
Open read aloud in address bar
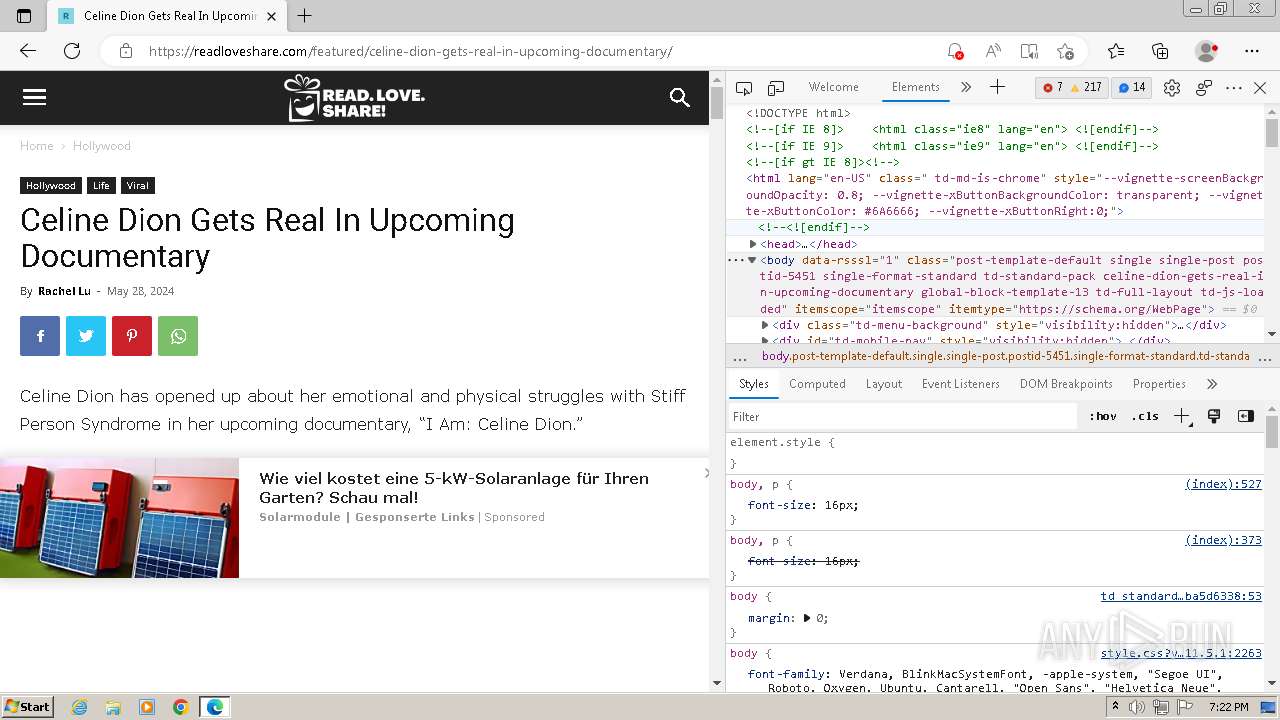[x=992, y=51]
